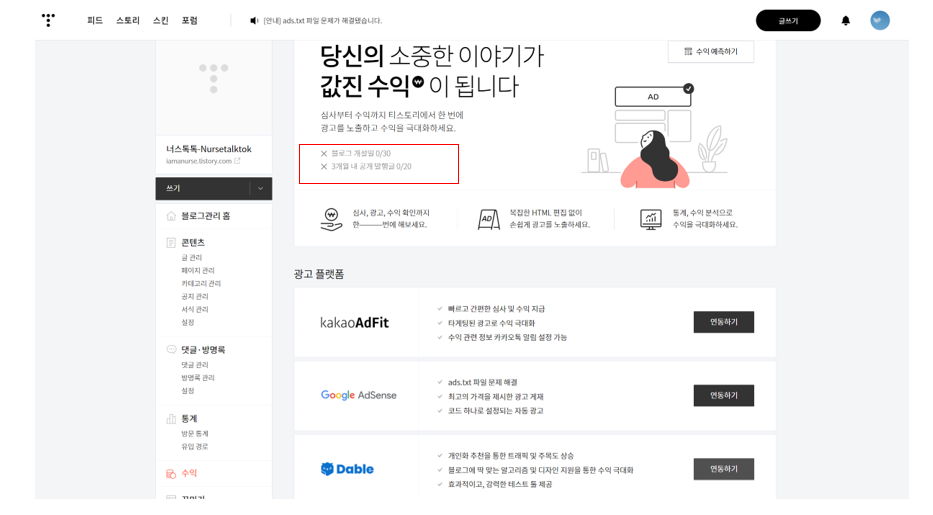Click 연동하기 for Dable

pos(724,469)
